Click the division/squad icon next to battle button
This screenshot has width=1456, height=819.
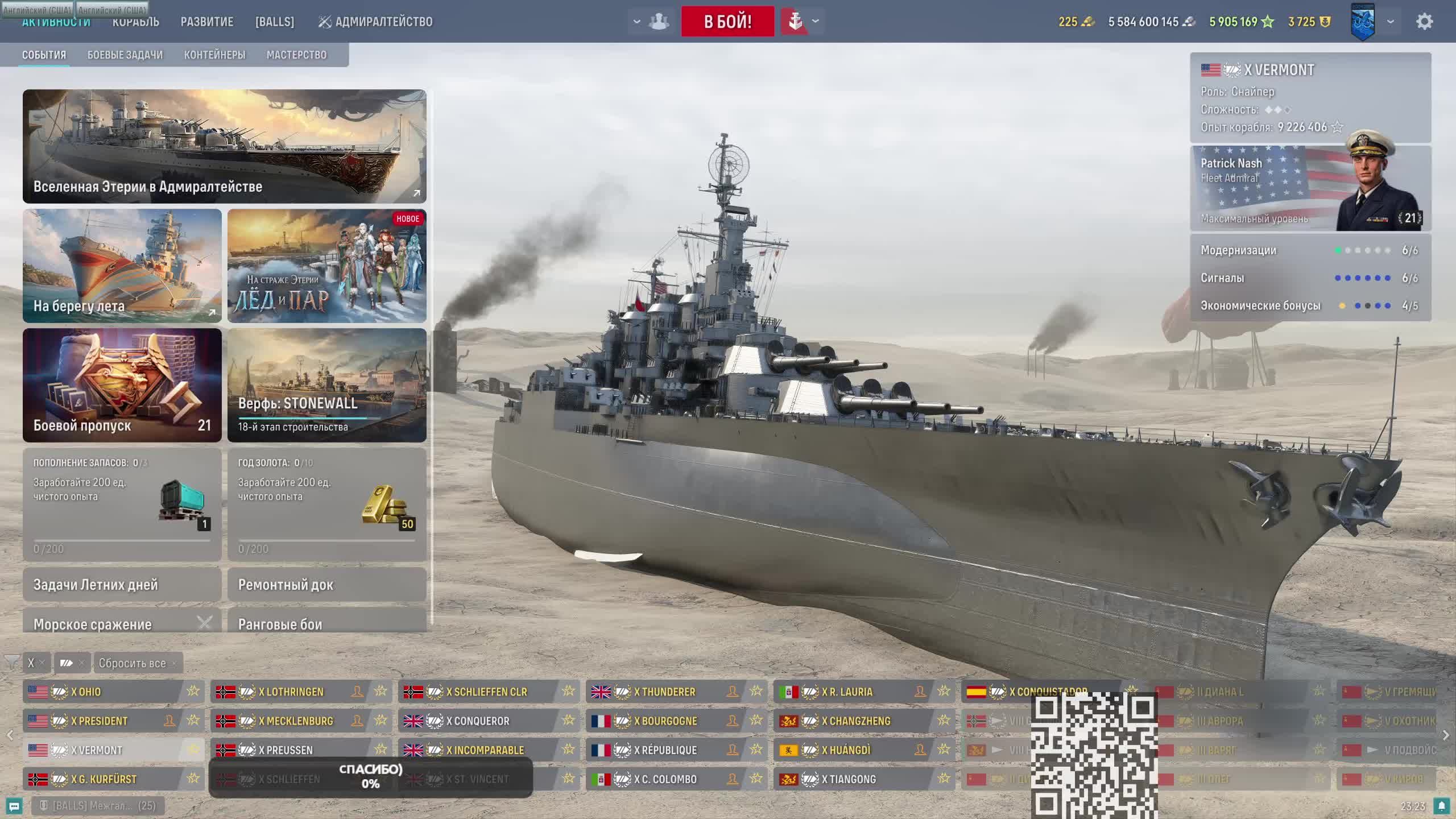(x=659, y=22)
